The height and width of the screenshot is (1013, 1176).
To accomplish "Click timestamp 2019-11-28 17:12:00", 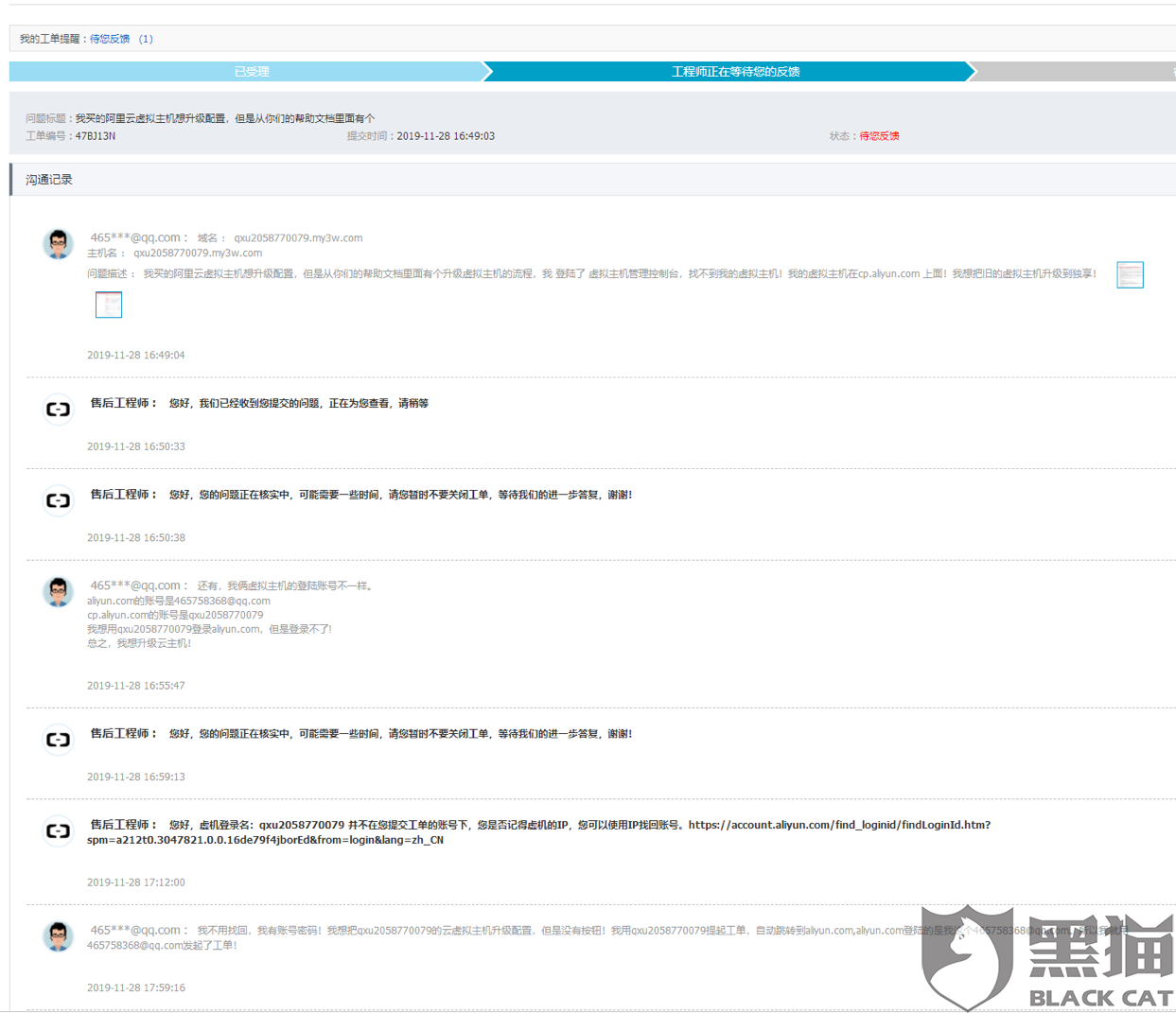I will tap(136, 882).
